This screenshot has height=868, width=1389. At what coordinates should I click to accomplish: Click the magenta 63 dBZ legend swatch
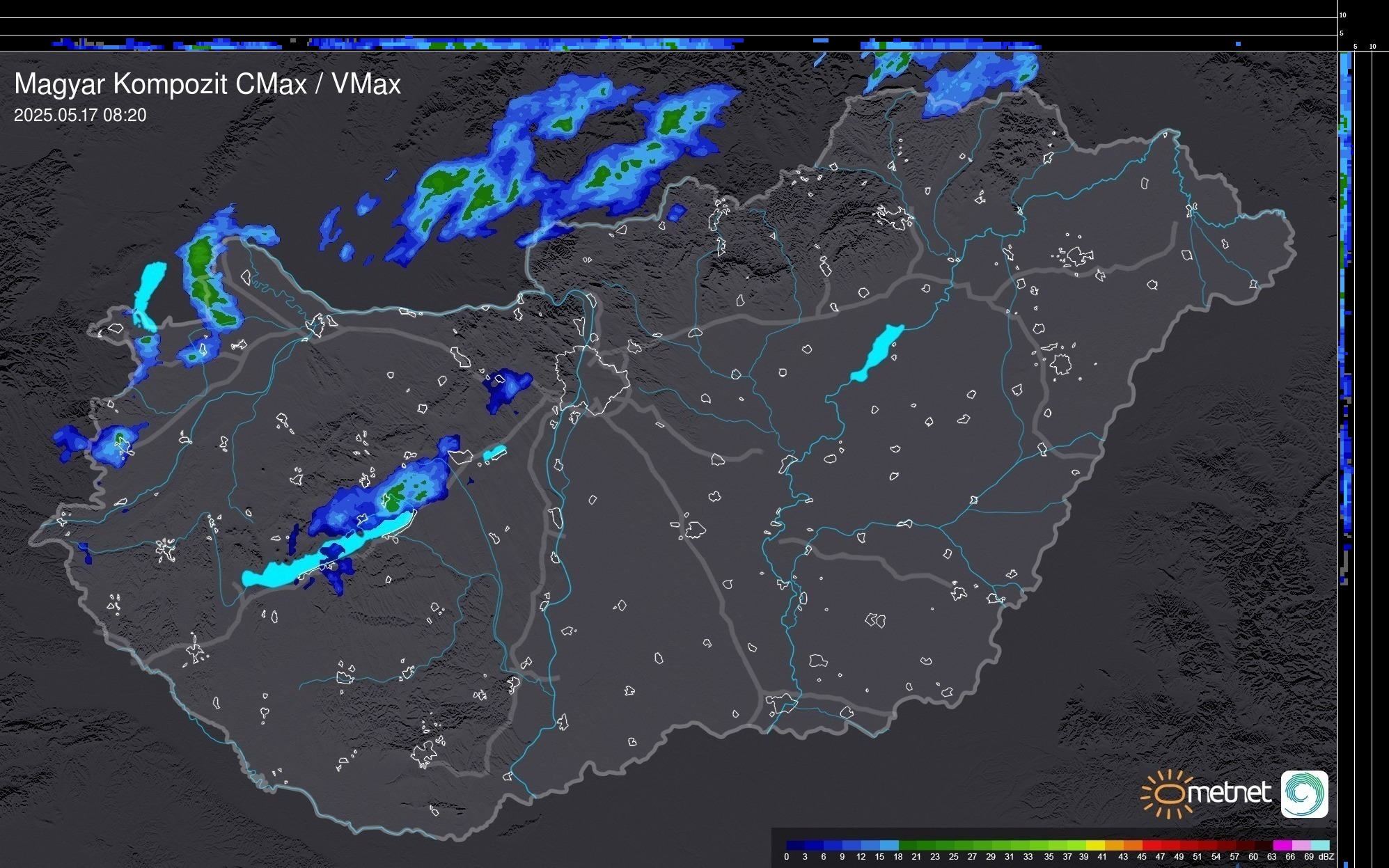click(x=1282, y=845)
